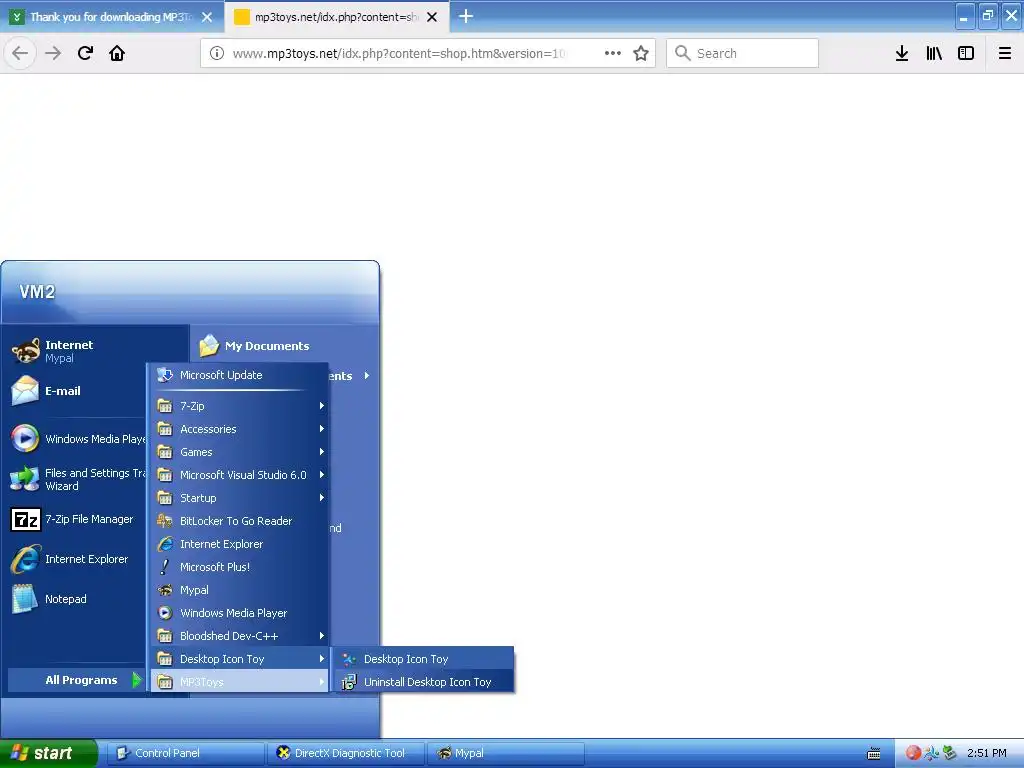Click the Windows start button
This screenshot has height=768, width=1024.
[48, 753]
